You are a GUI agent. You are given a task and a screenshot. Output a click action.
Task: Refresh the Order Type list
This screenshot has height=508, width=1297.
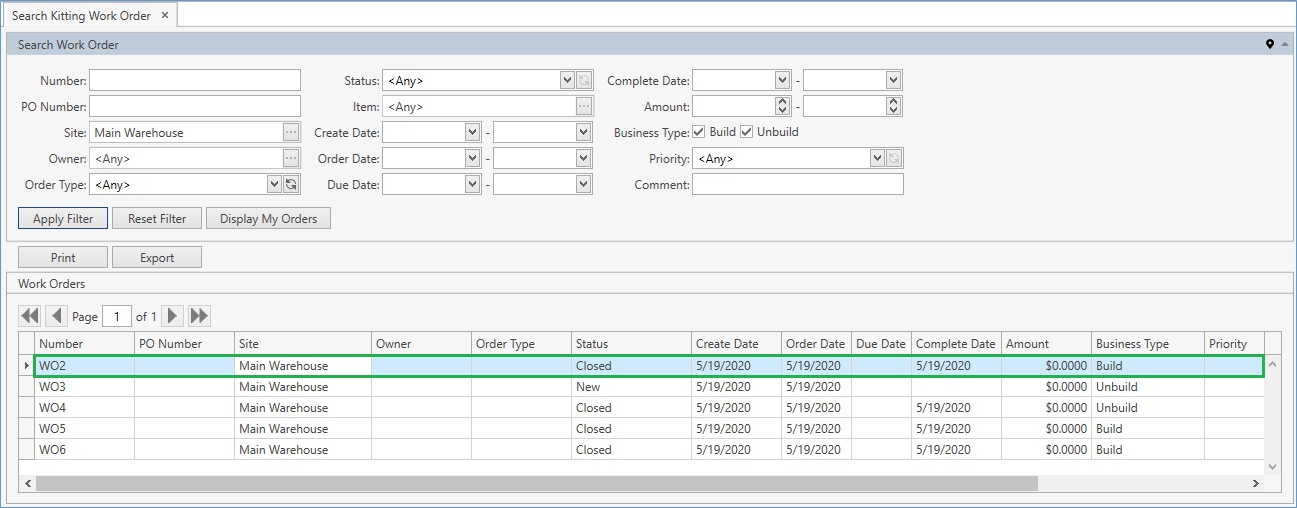(x=291, y=184)
